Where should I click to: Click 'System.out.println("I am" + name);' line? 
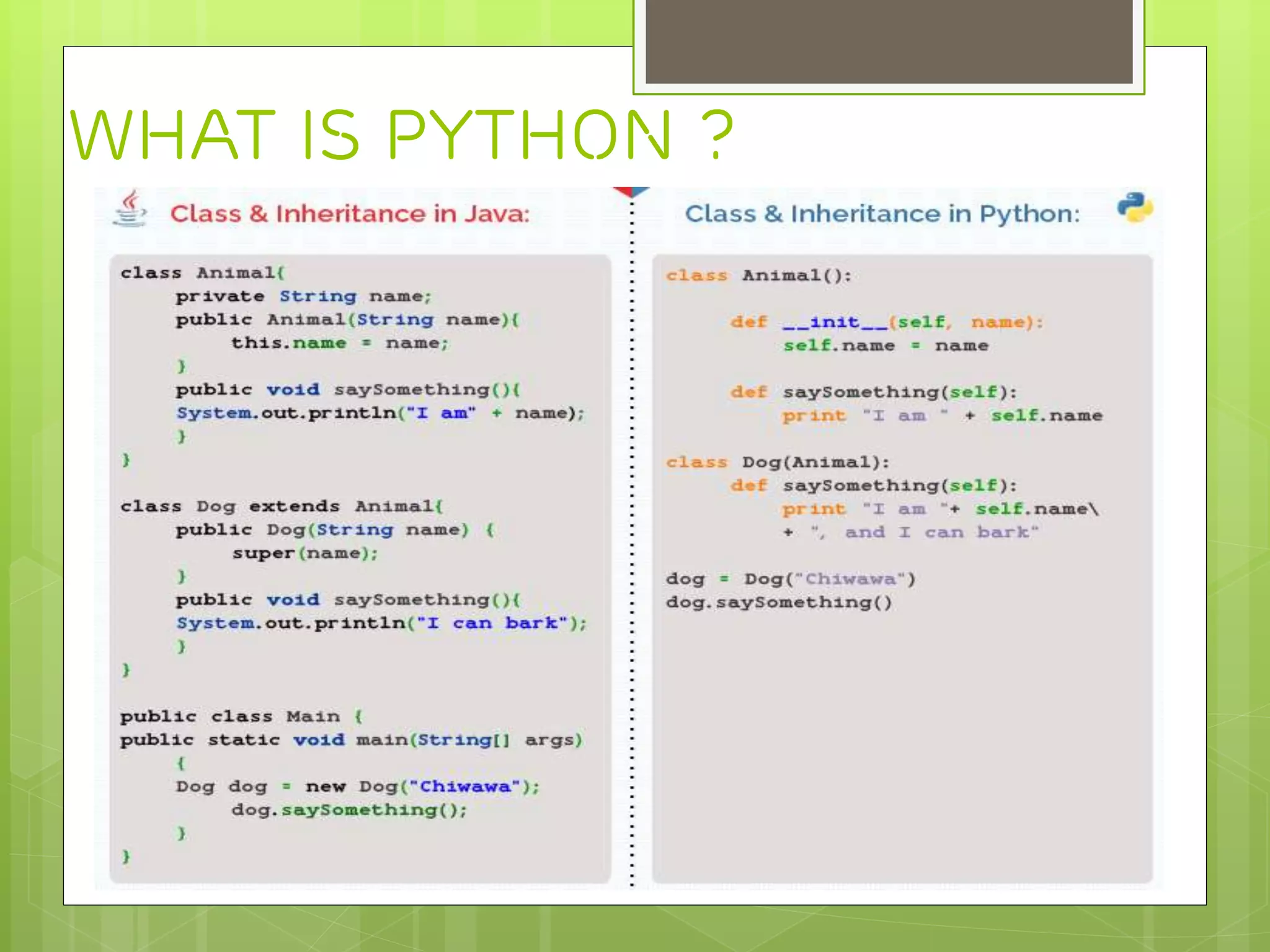(x=381, y=413)
